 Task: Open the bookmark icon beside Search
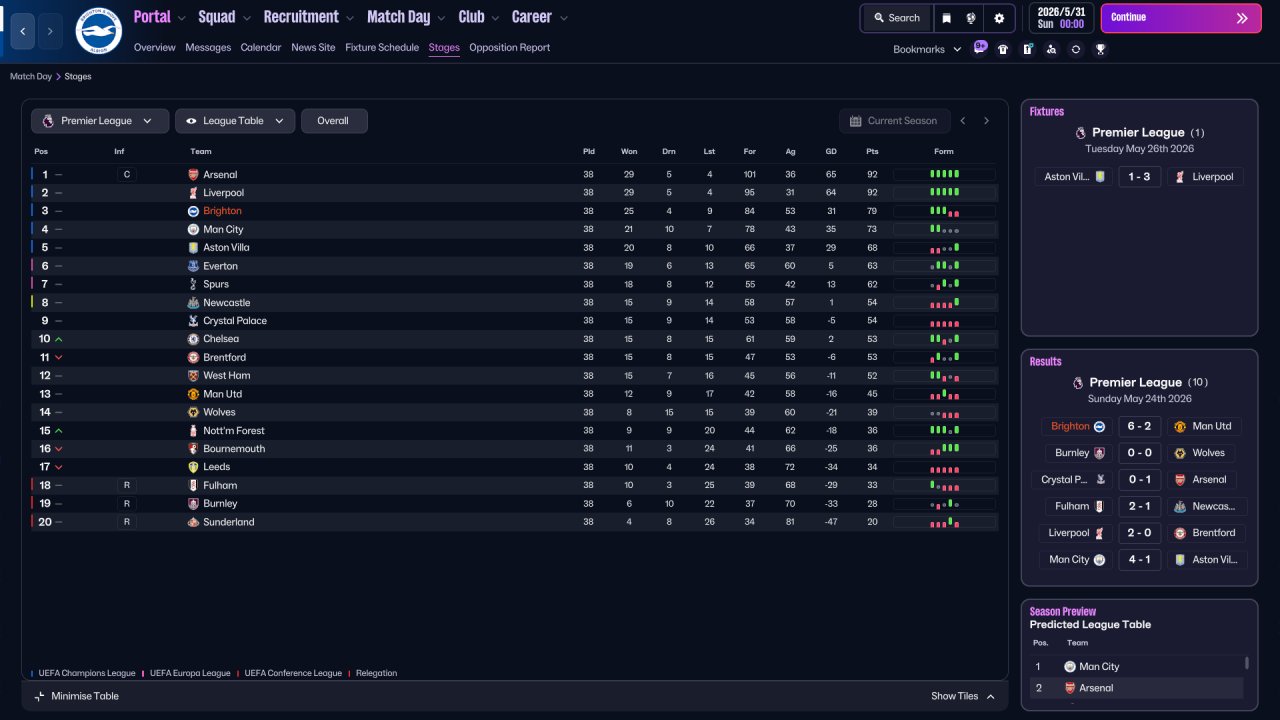(947, 18)
